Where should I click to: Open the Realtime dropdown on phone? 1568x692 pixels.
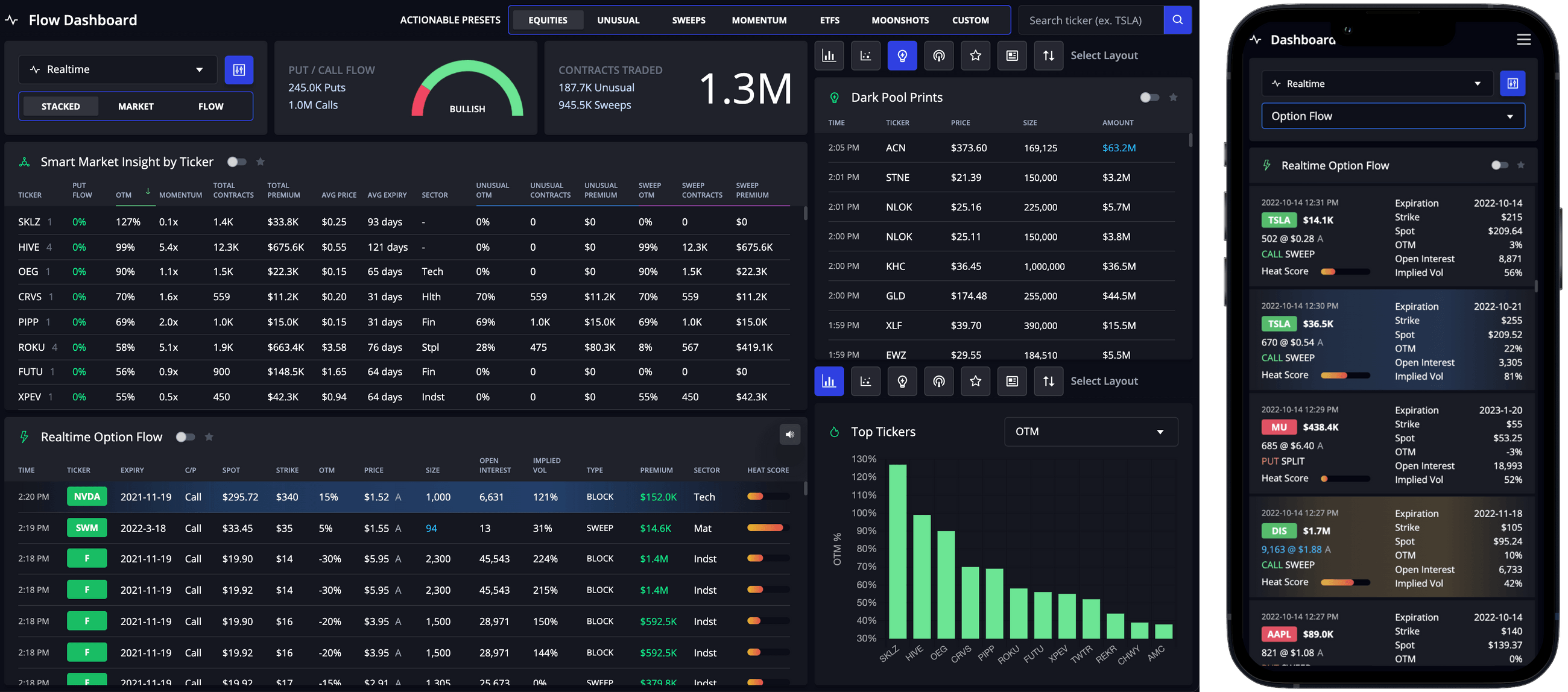(x=1377, y=83)
